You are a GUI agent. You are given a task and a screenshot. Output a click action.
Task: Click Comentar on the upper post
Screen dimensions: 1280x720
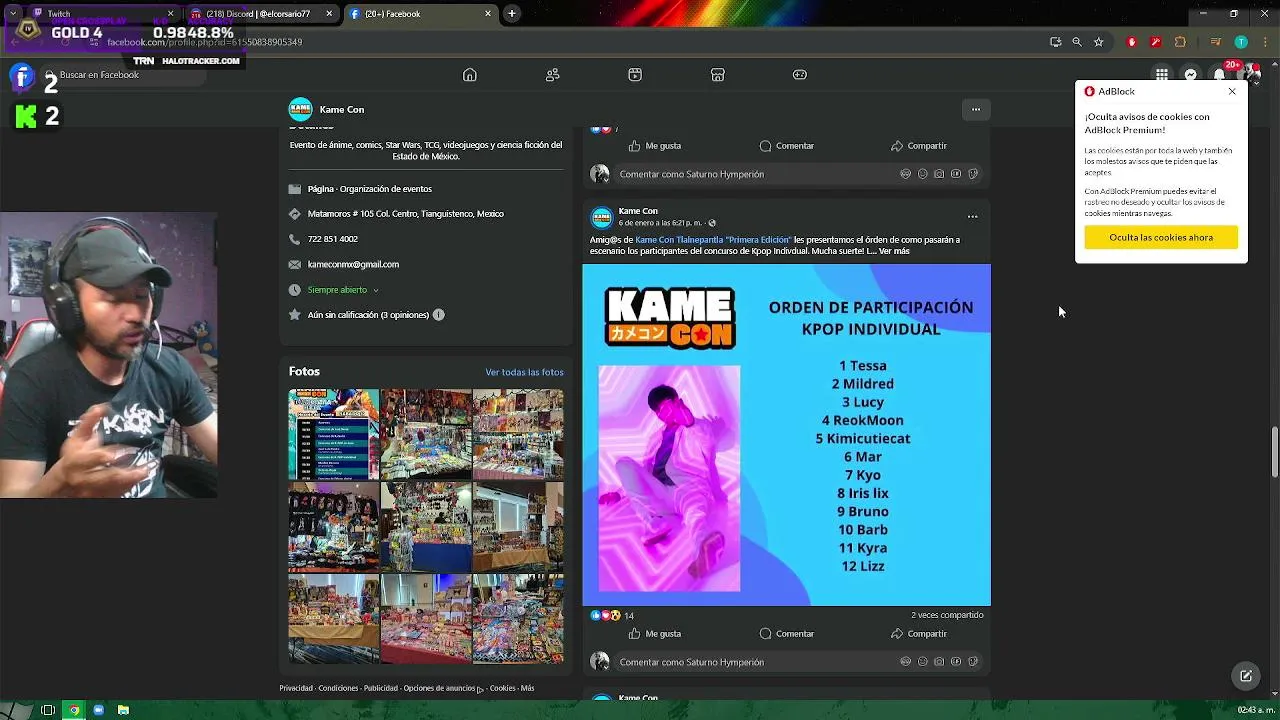coord(786,146)
